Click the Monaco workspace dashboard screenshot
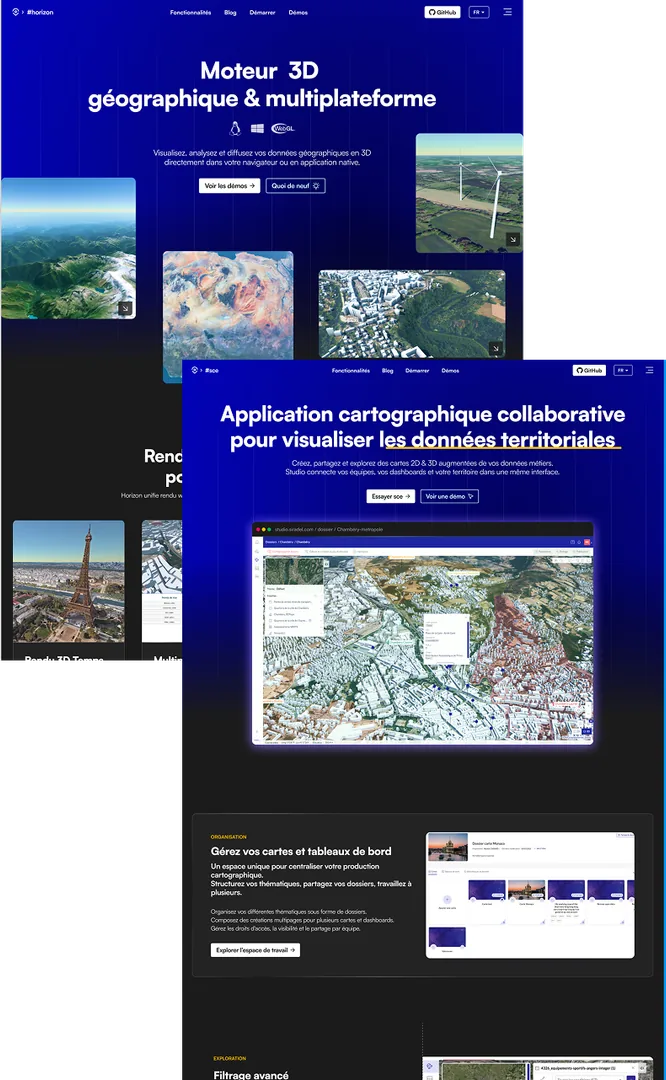 click(530, 895)
